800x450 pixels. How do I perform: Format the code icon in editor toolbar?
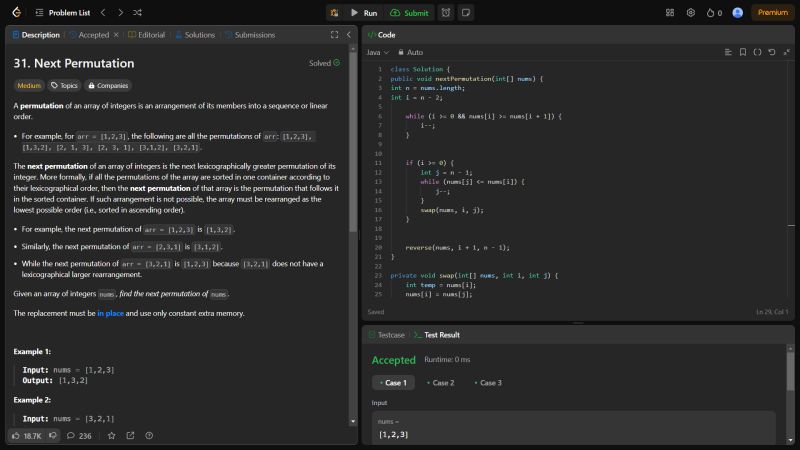click(x=728, y=52)
